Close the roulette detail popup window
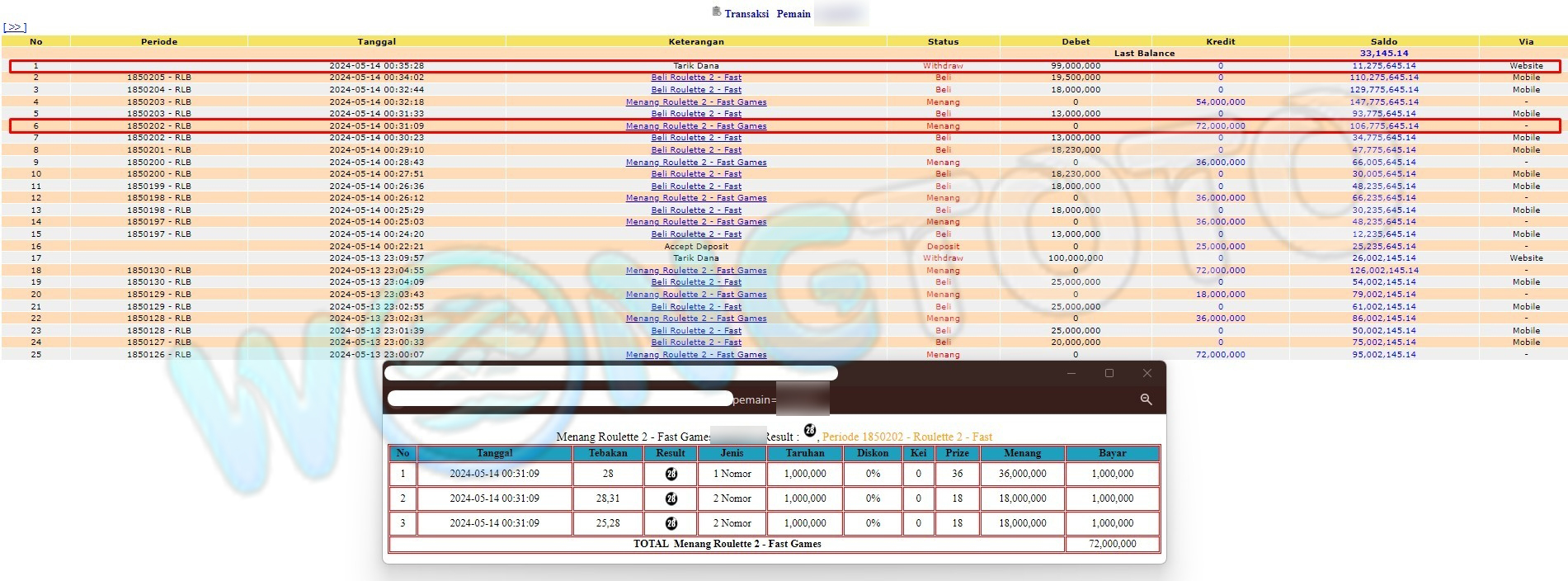This screenshot has width=1568, height=581. tap(1147, 374)
